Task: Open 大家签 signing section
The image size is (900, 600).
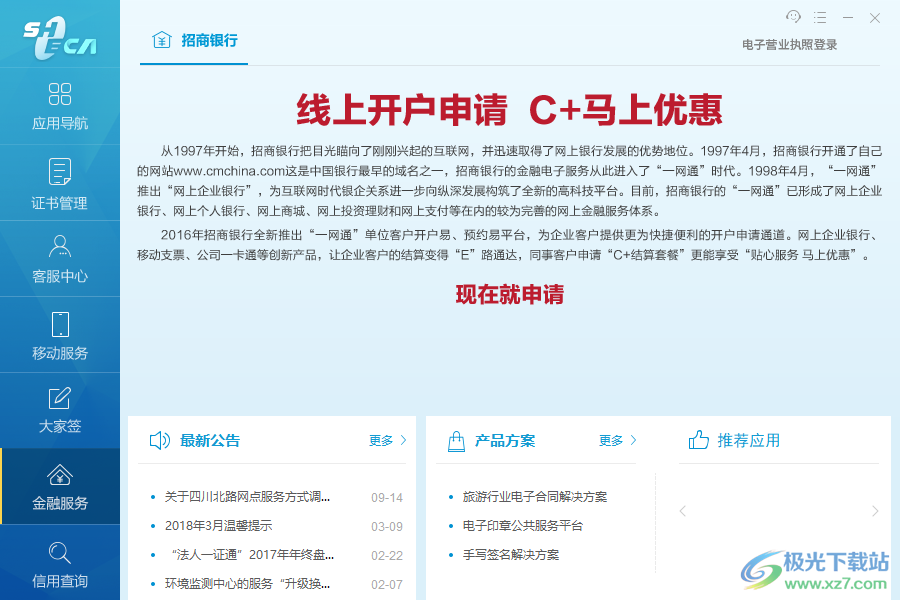Action: (x=60, y=411)
